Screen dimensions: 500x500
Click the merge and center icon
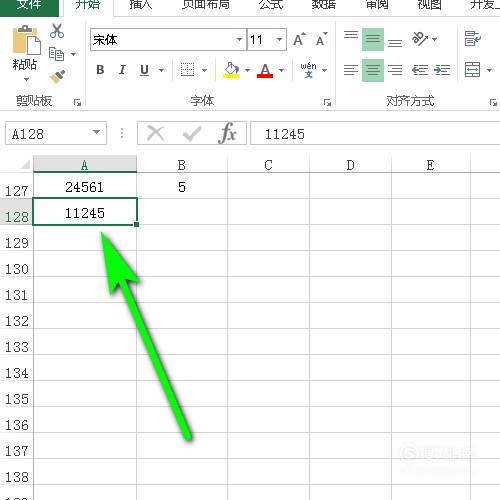point(473,70)
